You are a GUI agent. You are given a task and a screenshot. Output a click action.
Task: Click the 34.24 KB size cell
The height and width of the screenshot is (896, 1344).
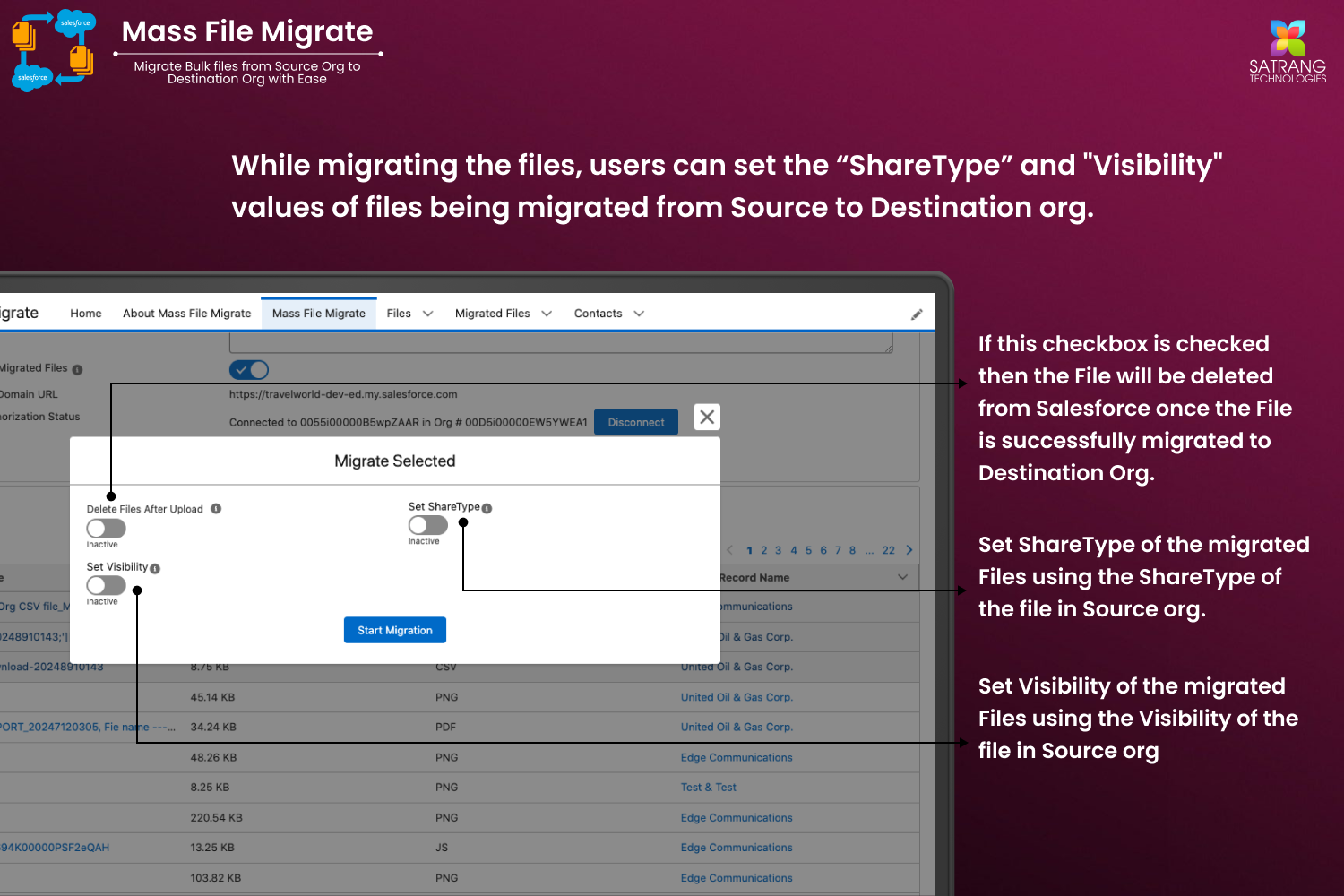click(x=213, y=728)
